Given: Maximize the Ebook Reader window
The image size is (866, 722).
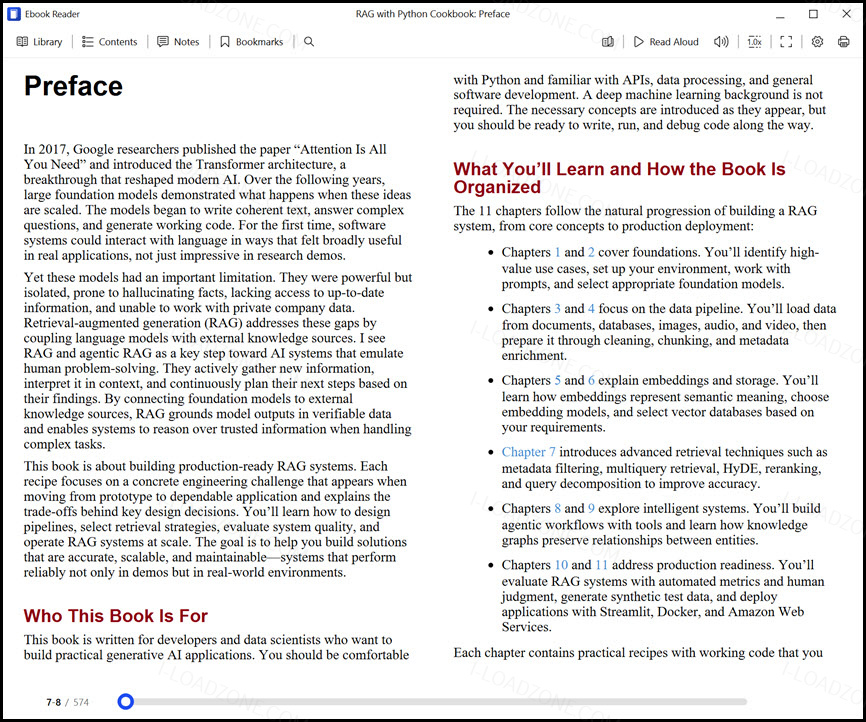Looking at the screenshot, I should point(813,14).
